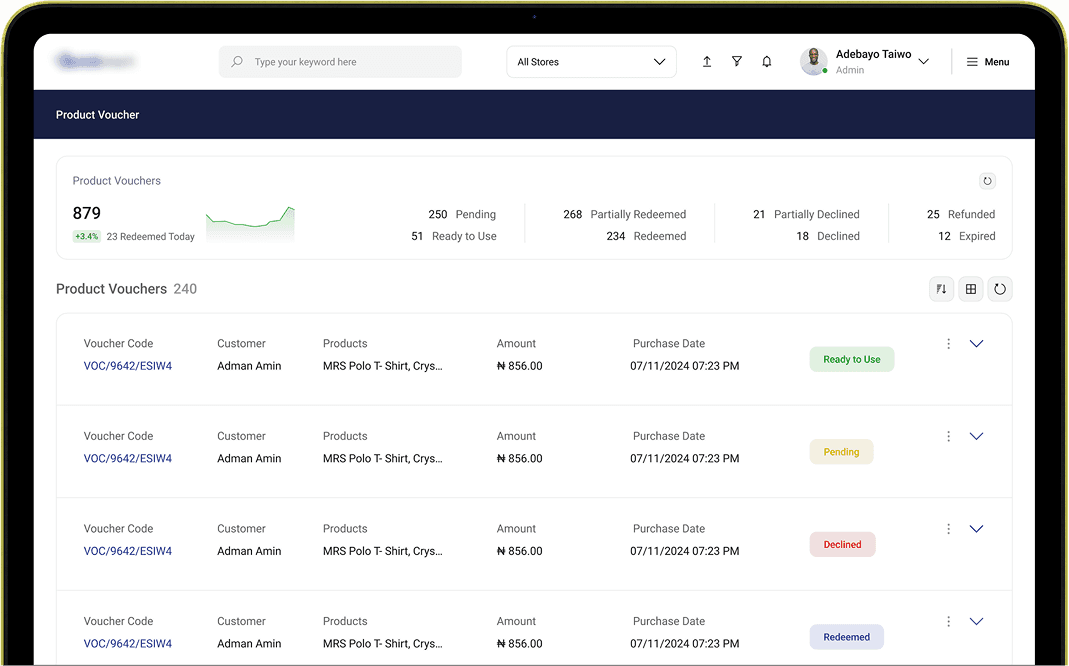The image size is (1069, 666).
Task: Select the 12 Expired stat
Action: pos(967,236)
